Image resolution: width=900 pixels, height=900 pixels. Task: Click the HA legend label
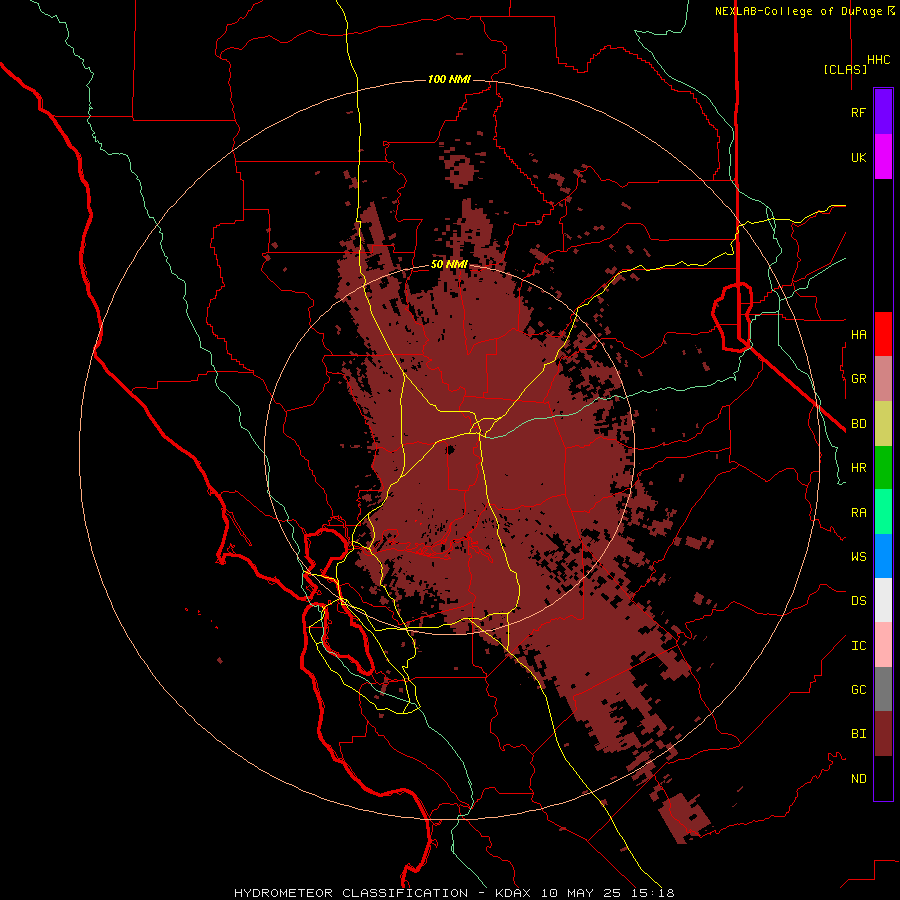[858, 334]
